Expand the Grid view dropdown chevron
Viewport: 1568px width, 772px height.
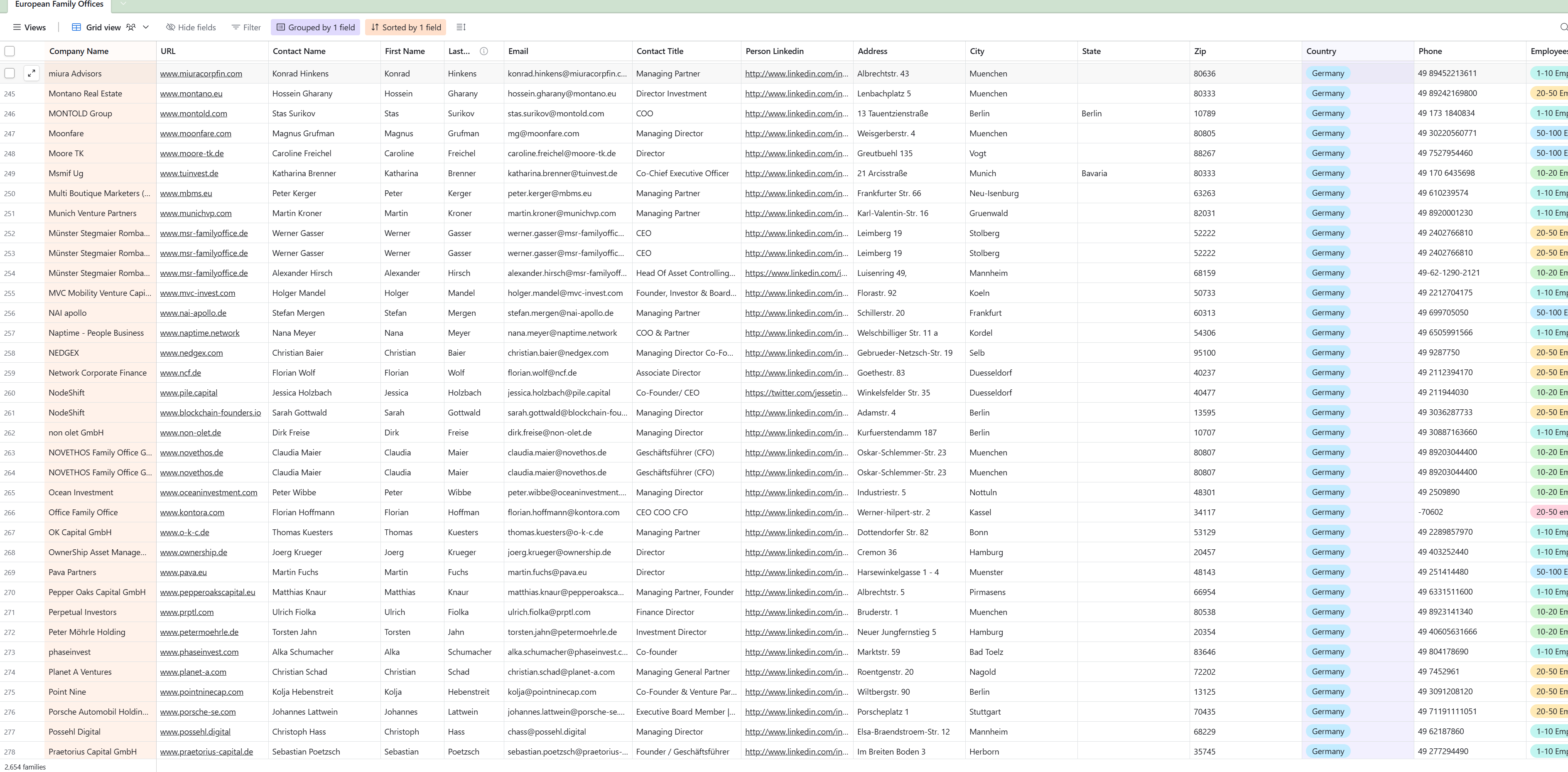point(145,27)
